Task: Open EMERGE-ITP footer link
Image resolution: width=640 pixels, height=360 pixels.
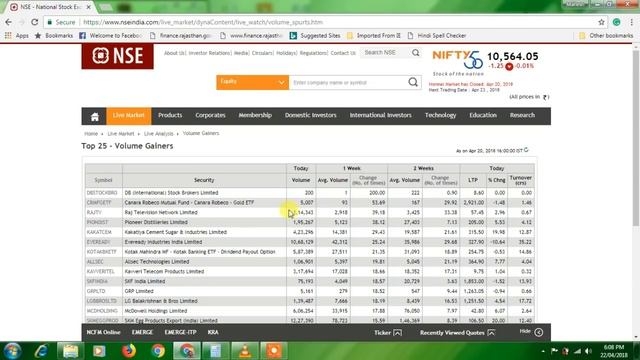Action: pyautogui.click(x=180, y=333)
